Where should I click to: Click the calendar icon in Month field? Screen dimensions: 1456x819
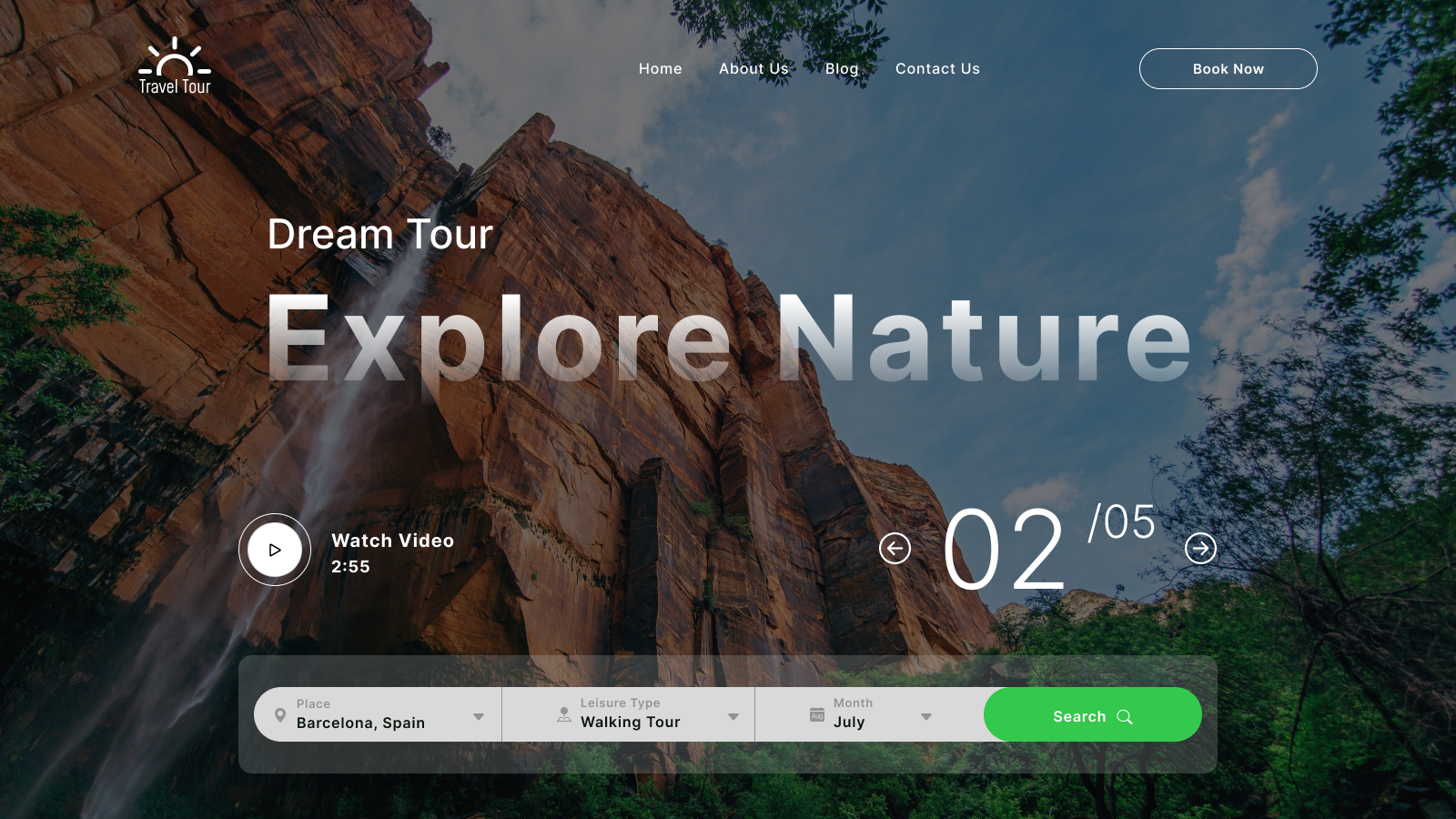816,715
